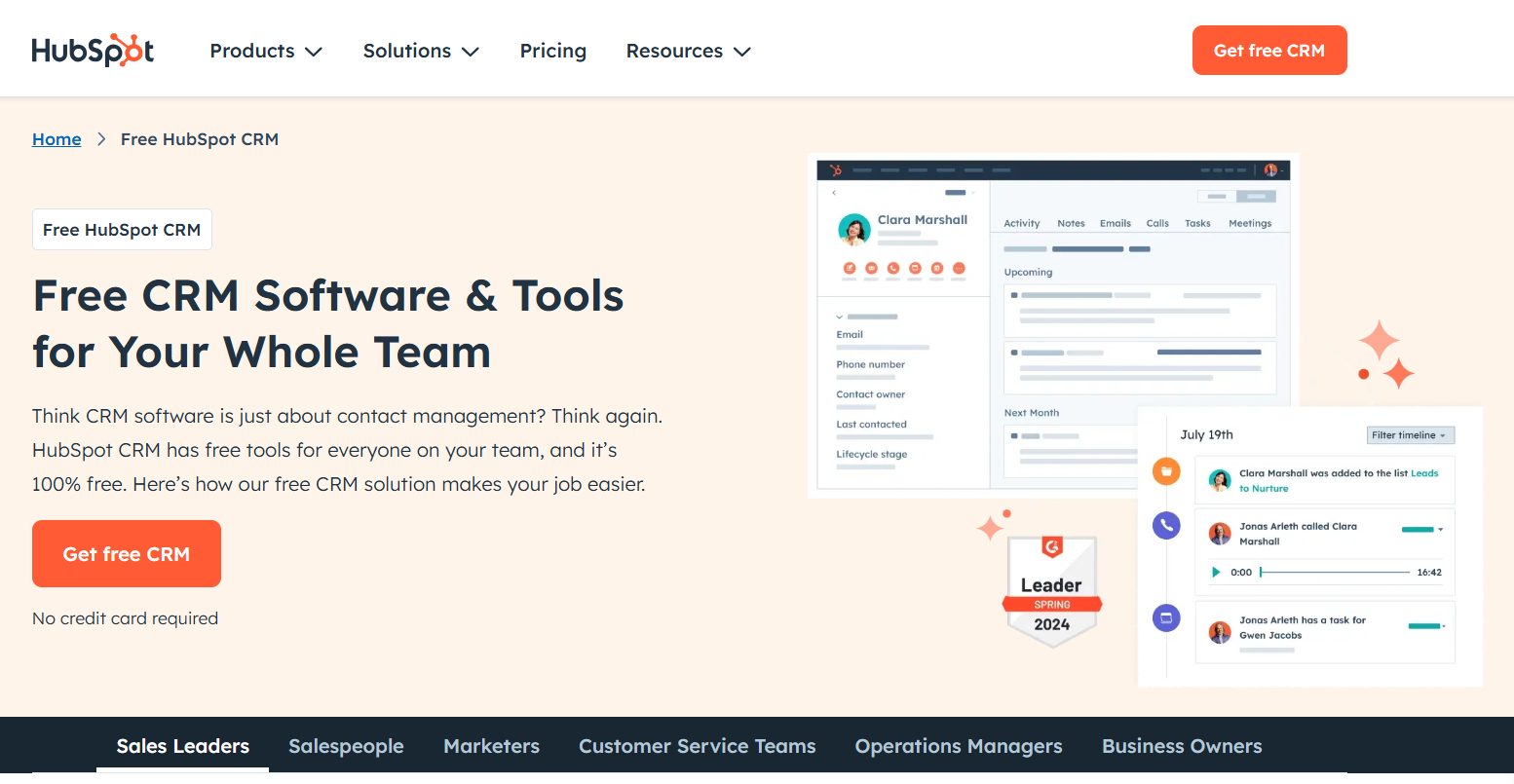
Task: Click the purple phone icon on the timeline
Action: (x=1166, y=526)
